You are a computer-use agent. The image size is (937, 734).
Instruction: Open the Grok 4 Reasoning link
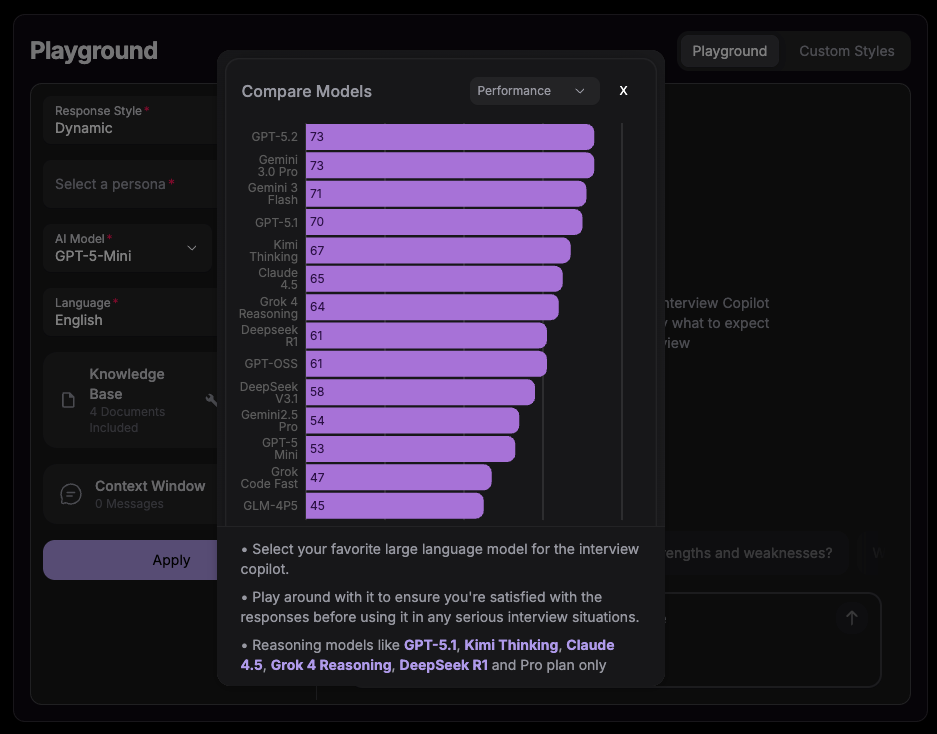point(331,664)
